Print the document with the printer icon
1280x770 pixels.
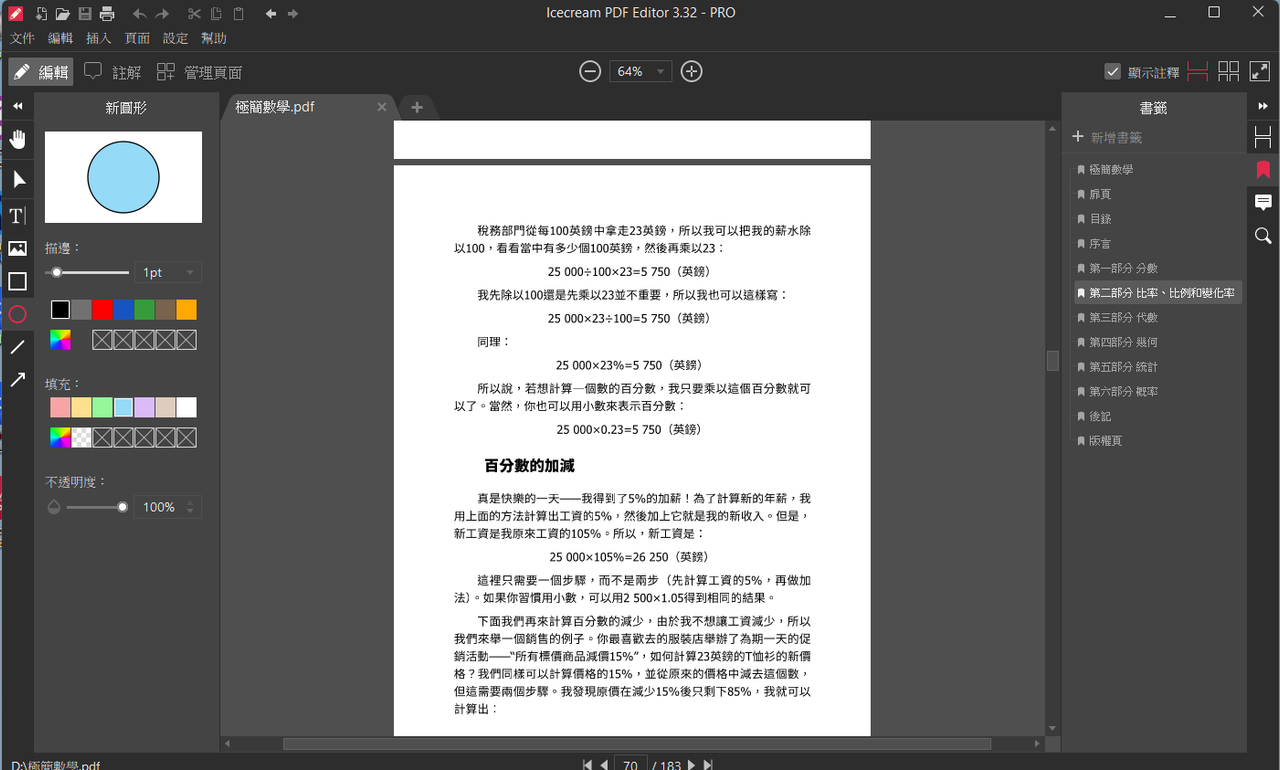(107, 14)
